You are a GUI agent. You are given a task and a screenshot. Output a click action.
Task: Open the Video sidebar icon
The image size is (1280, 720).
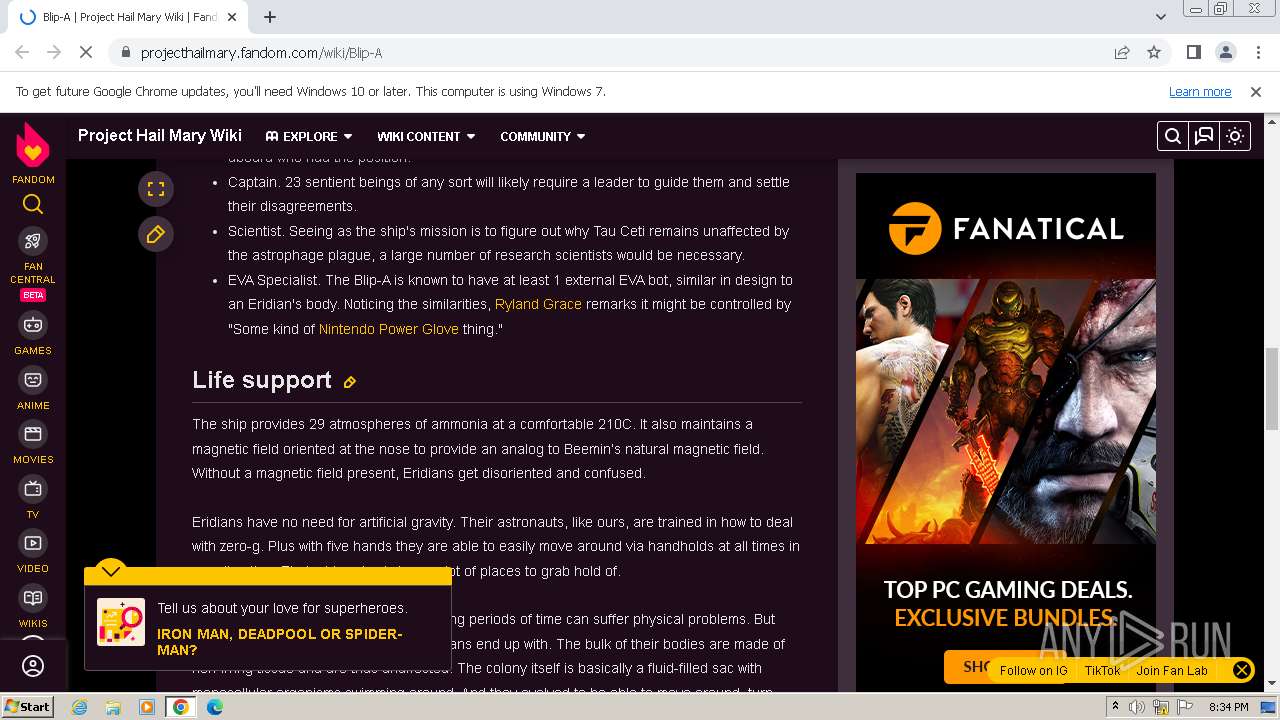click(x=33, y=543)
